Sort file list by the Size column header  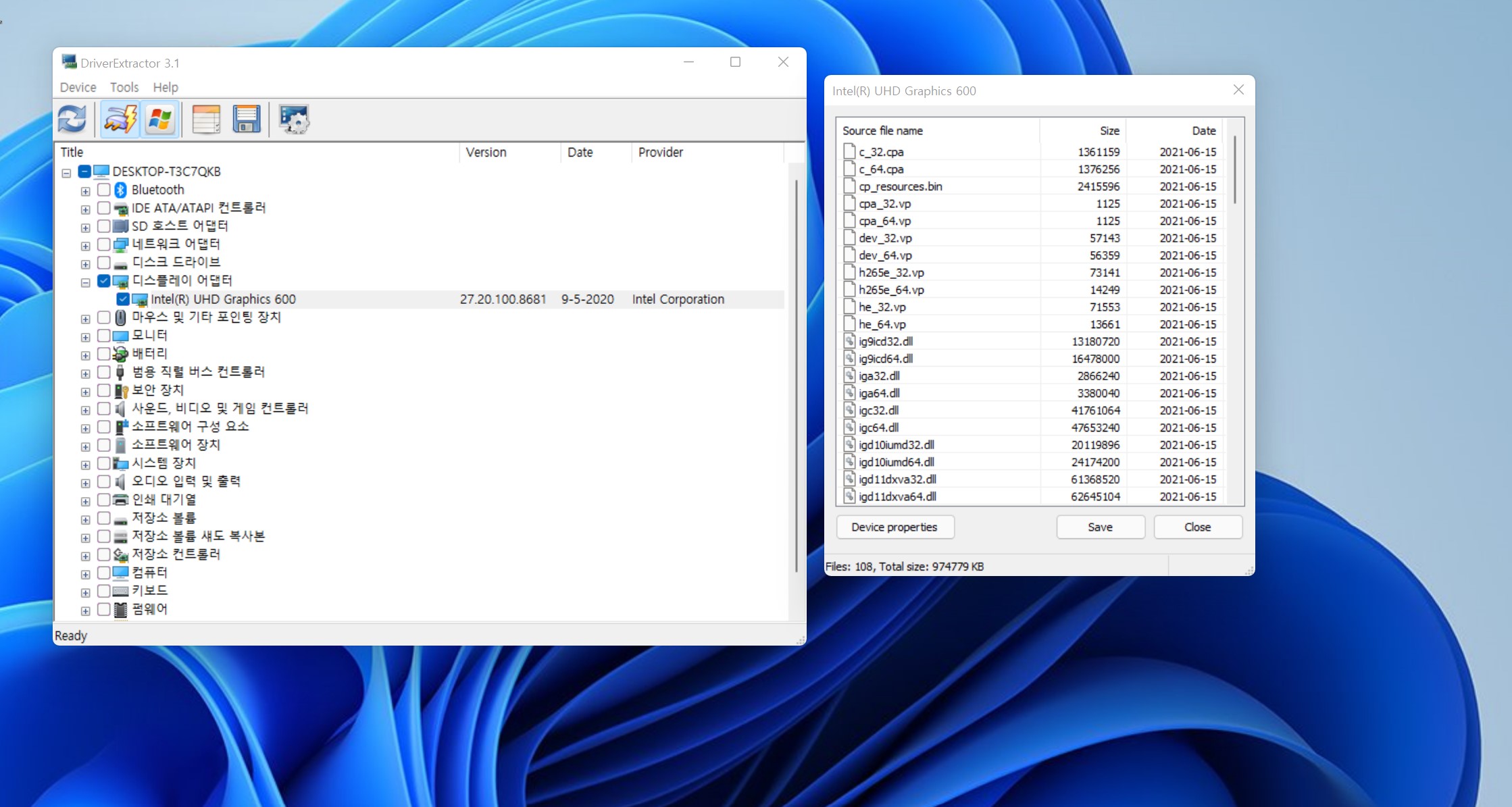(x=1082, y=131)
